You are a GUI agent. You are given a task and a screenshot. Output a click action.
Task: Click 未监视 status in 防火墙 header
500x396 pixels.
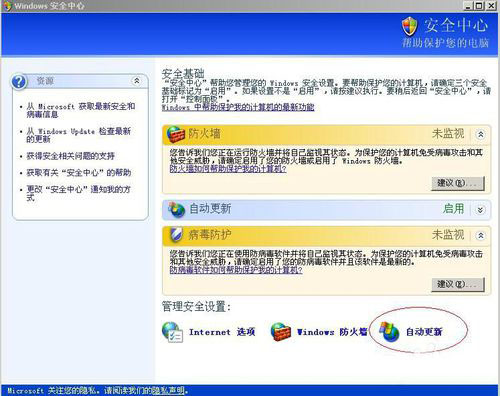tap(448, 134)
